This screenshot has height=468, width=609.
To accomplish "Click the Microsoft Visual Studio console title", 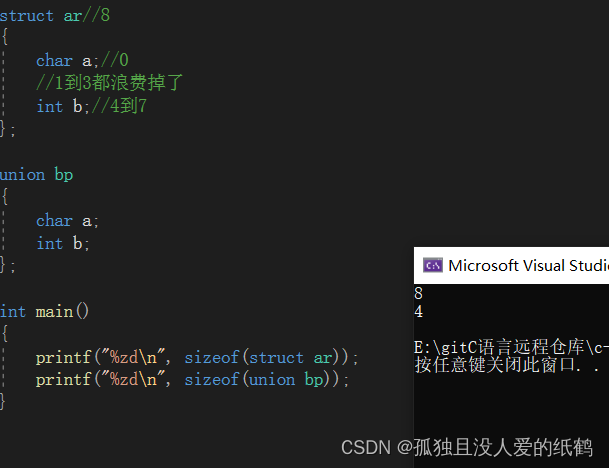I will pos(527,265).
